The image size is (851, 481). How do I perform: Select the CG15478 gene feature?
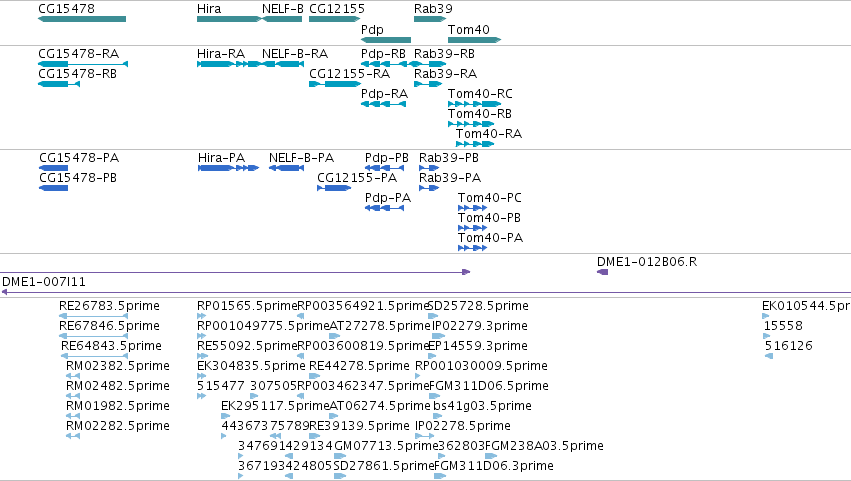82,19
